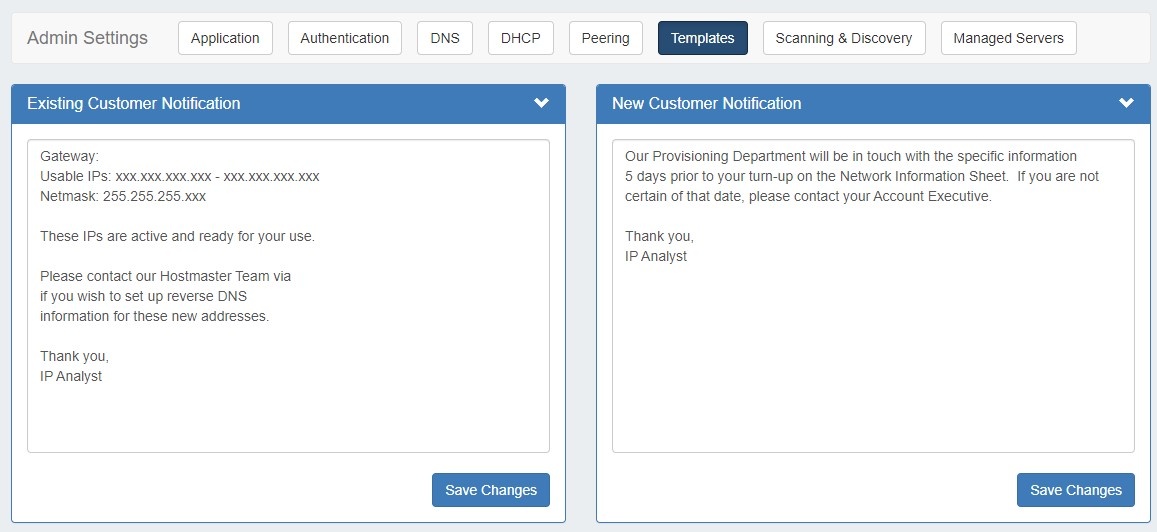This screenshot has height=532, width=1157.
Task: Open the Application settings tab
Action: click(x=225, y=38)
